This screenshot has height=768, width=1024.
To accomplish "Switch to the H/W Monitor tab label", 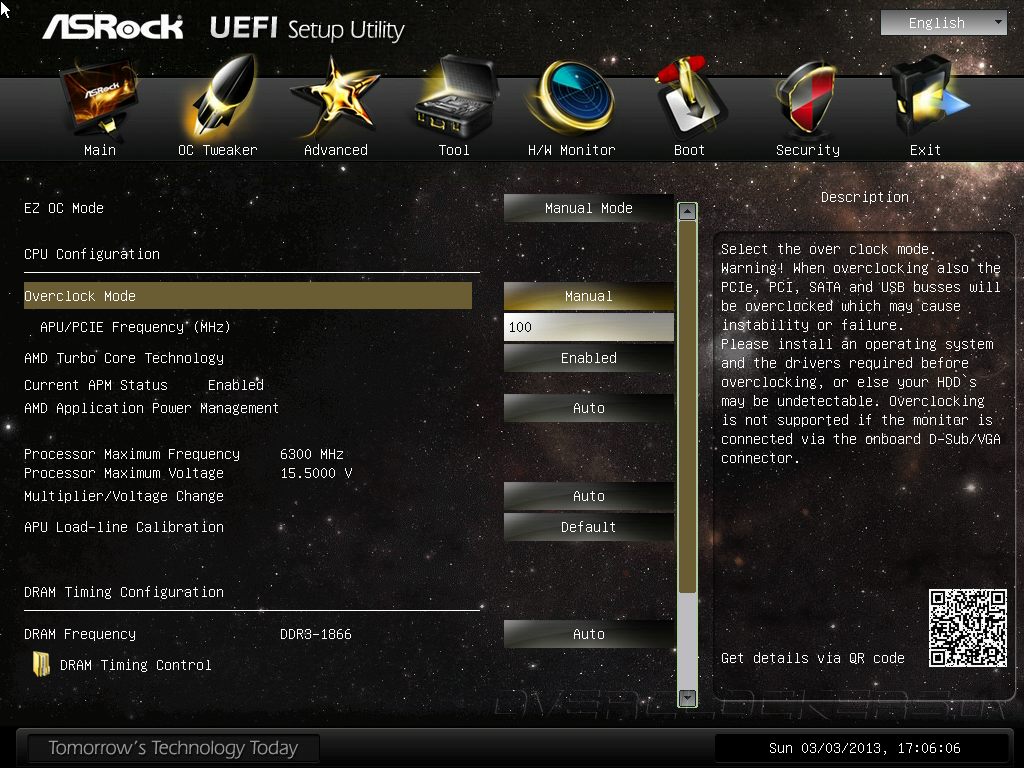I will (x=571, y=150).
